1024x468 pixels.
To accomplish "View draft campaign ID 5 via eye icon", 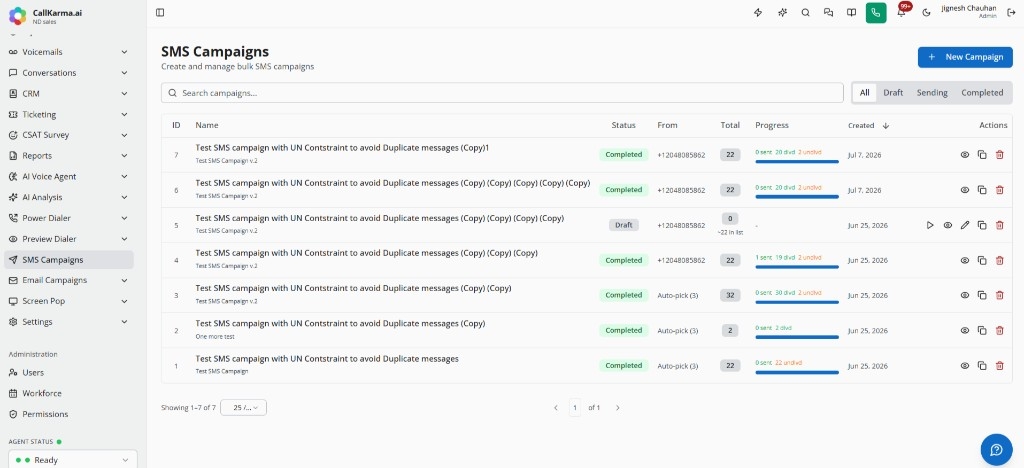I will [948, 225].
